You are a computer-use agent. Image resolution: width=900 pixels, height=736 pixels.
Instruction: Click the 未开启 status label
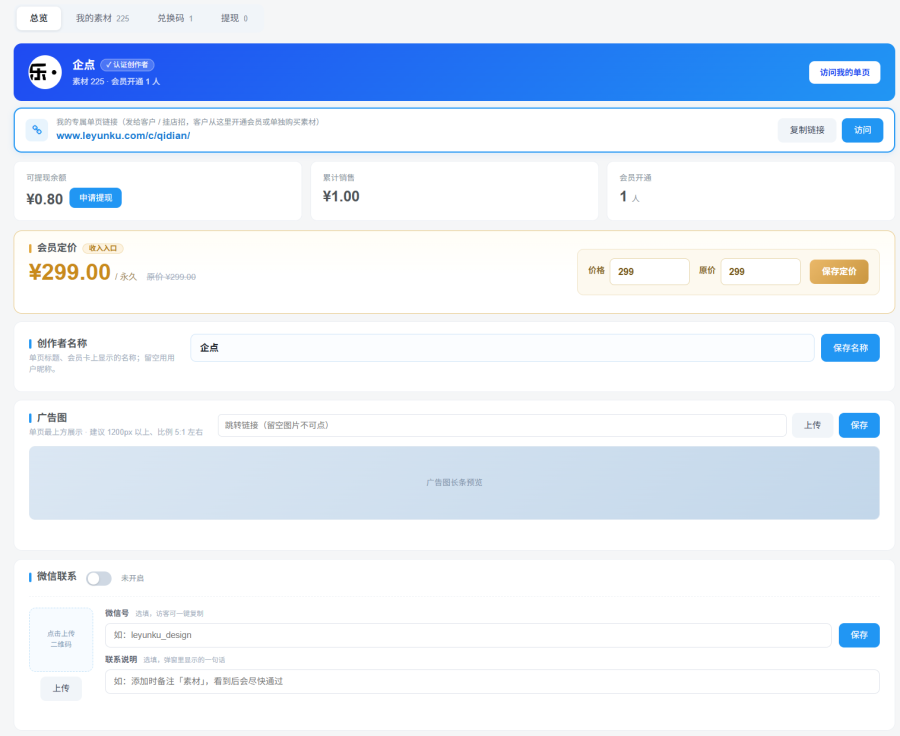(x=132, y=578)
